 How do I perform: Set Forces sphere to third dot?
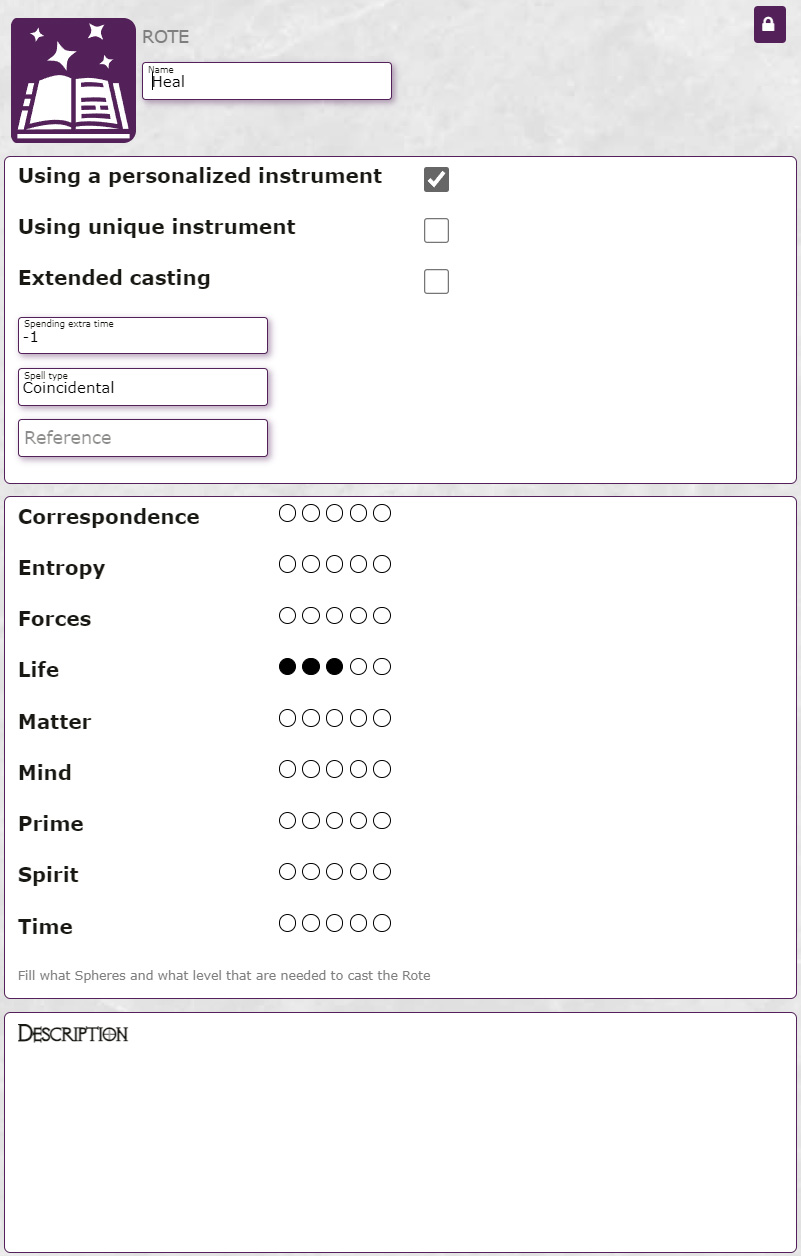tap(335, 615)
